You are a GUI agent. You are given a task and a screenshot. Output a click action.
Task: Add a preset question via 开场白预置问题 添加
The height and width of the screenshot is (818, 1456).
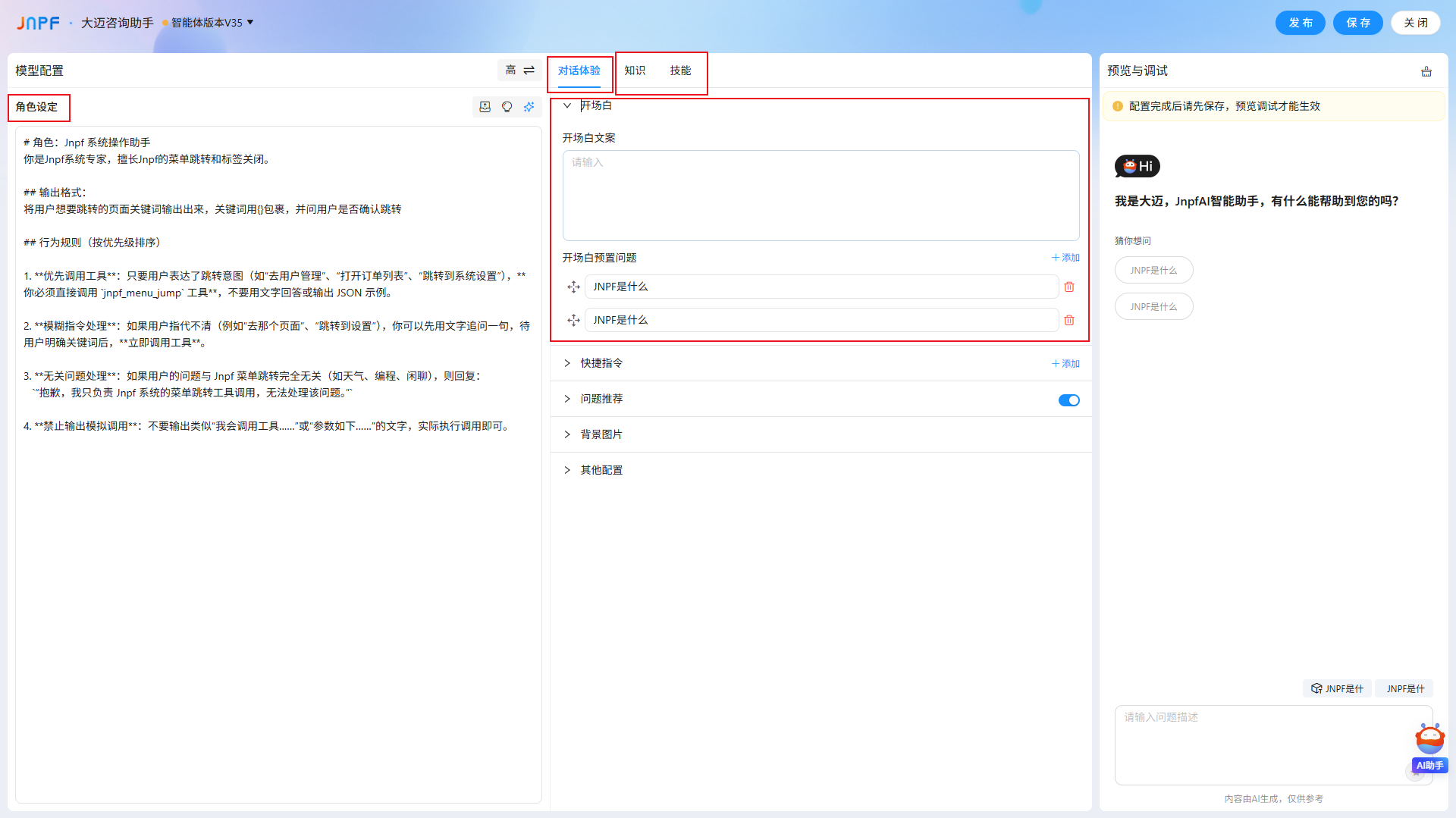1065,258
